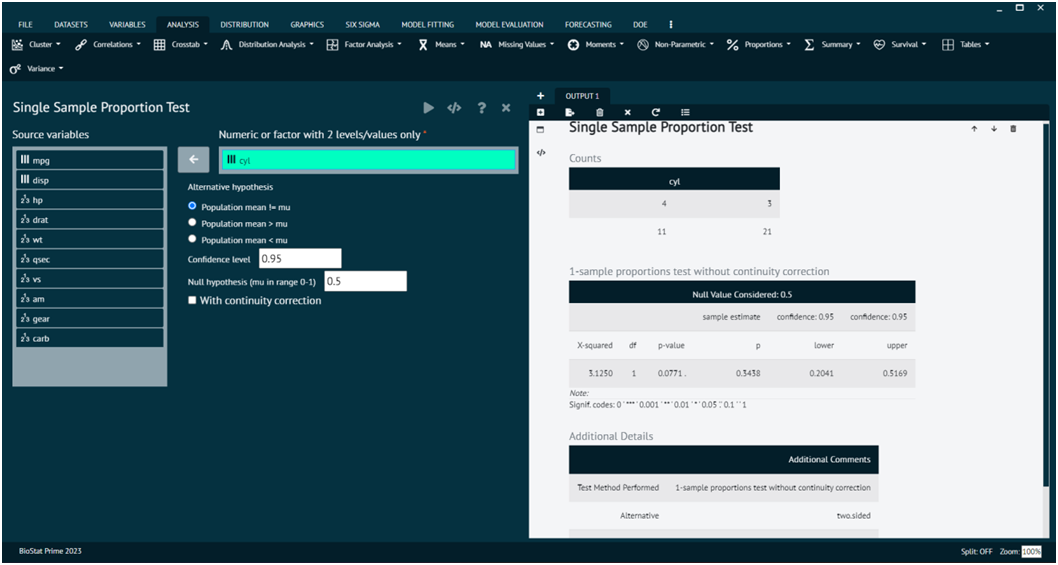Refresh output with the circular arrow icon

656,112
